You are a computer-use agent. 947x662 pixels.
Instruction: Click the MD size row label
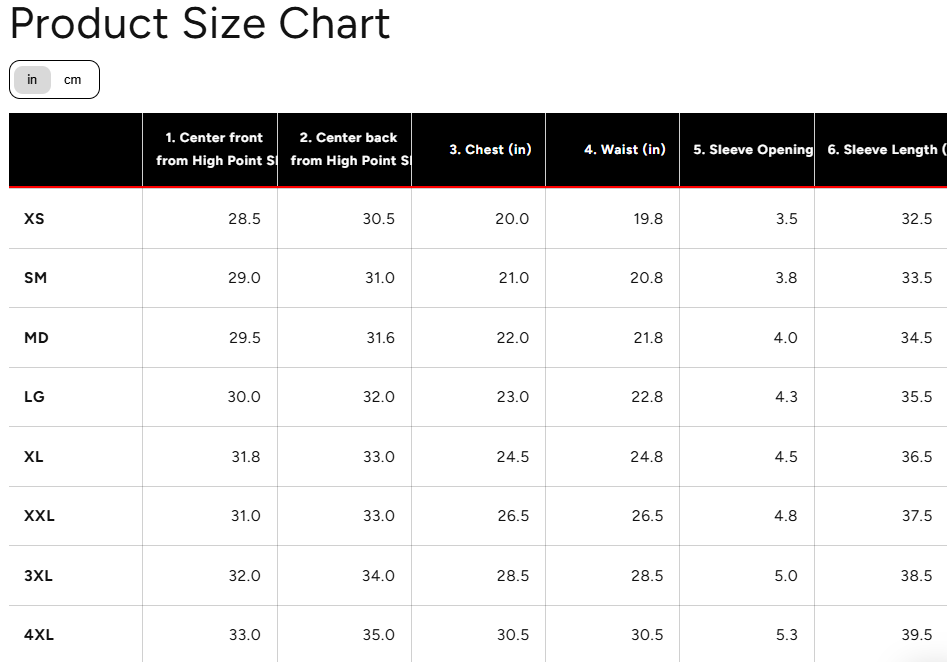[x=36, y=338]
